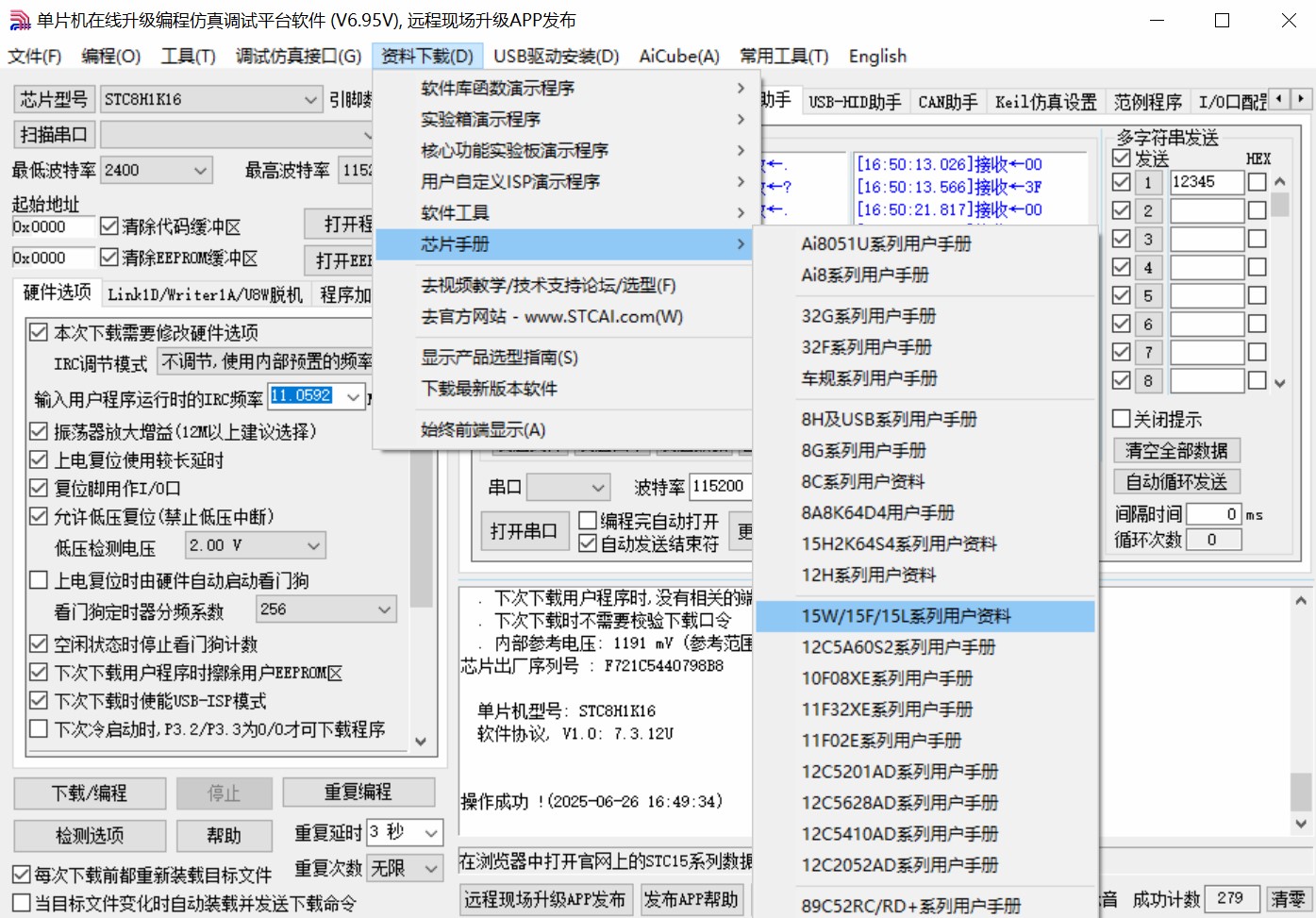This screenshot has height=918, width=1316.
Task: Switch language via English menu
Action: (x=877, y=57)
